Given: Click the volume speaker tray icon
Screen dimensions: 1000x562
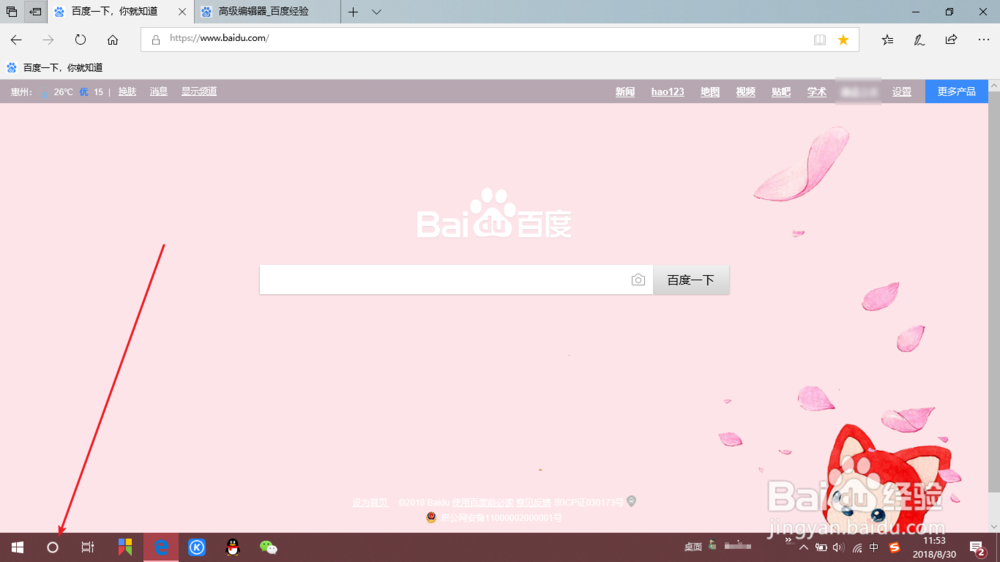Looking at the screenshot, I should point(838,547).
